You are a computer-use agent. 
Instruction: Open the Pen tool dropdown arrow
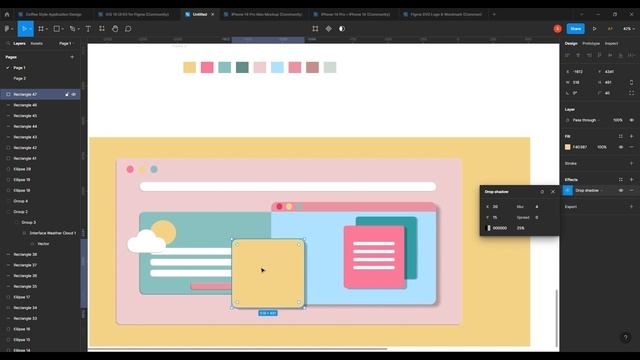pos(78,29)
